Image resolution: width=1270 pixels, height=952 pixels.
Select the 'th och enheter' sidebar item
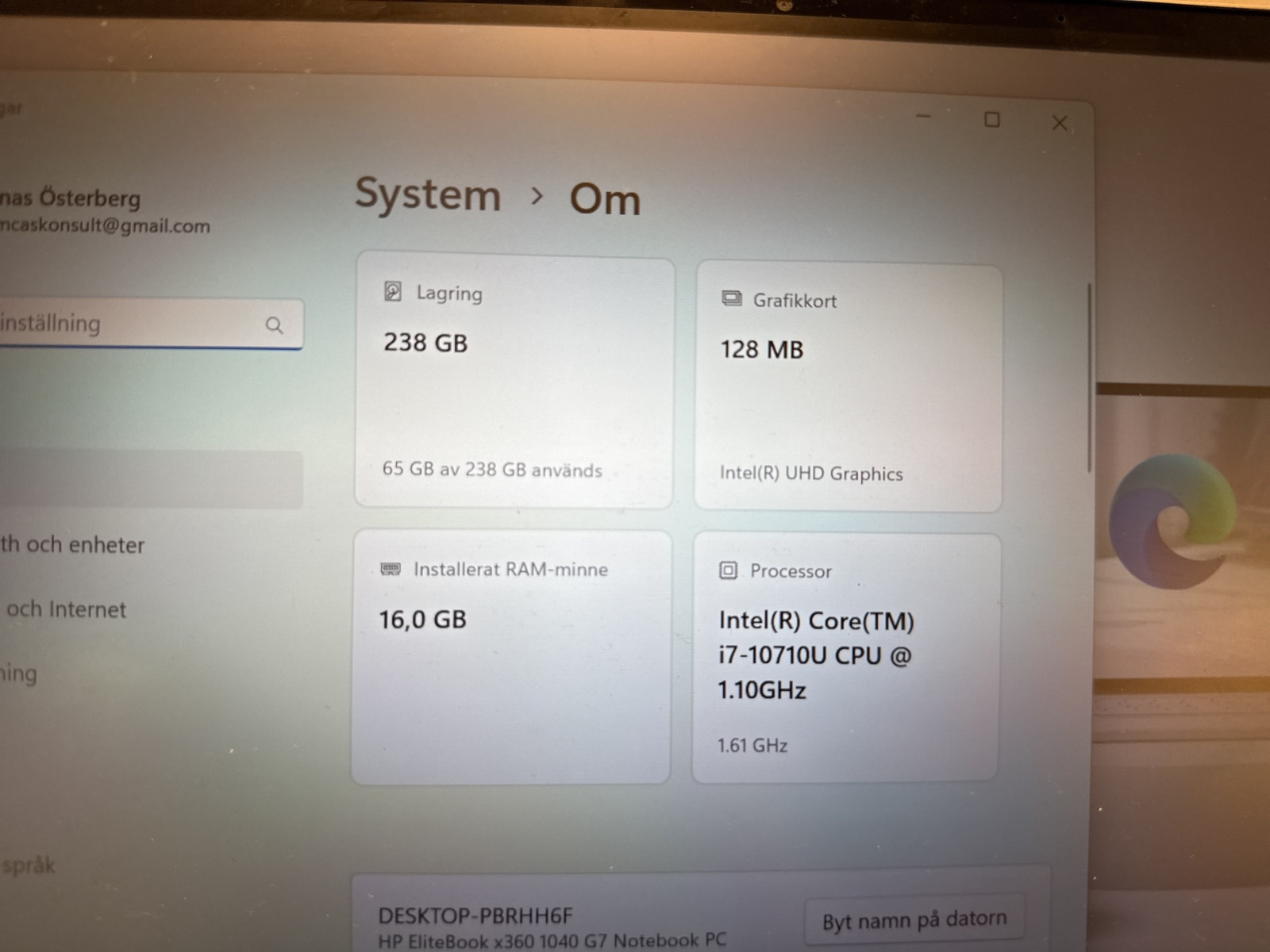pyautogui.click(x=72, y=544)
